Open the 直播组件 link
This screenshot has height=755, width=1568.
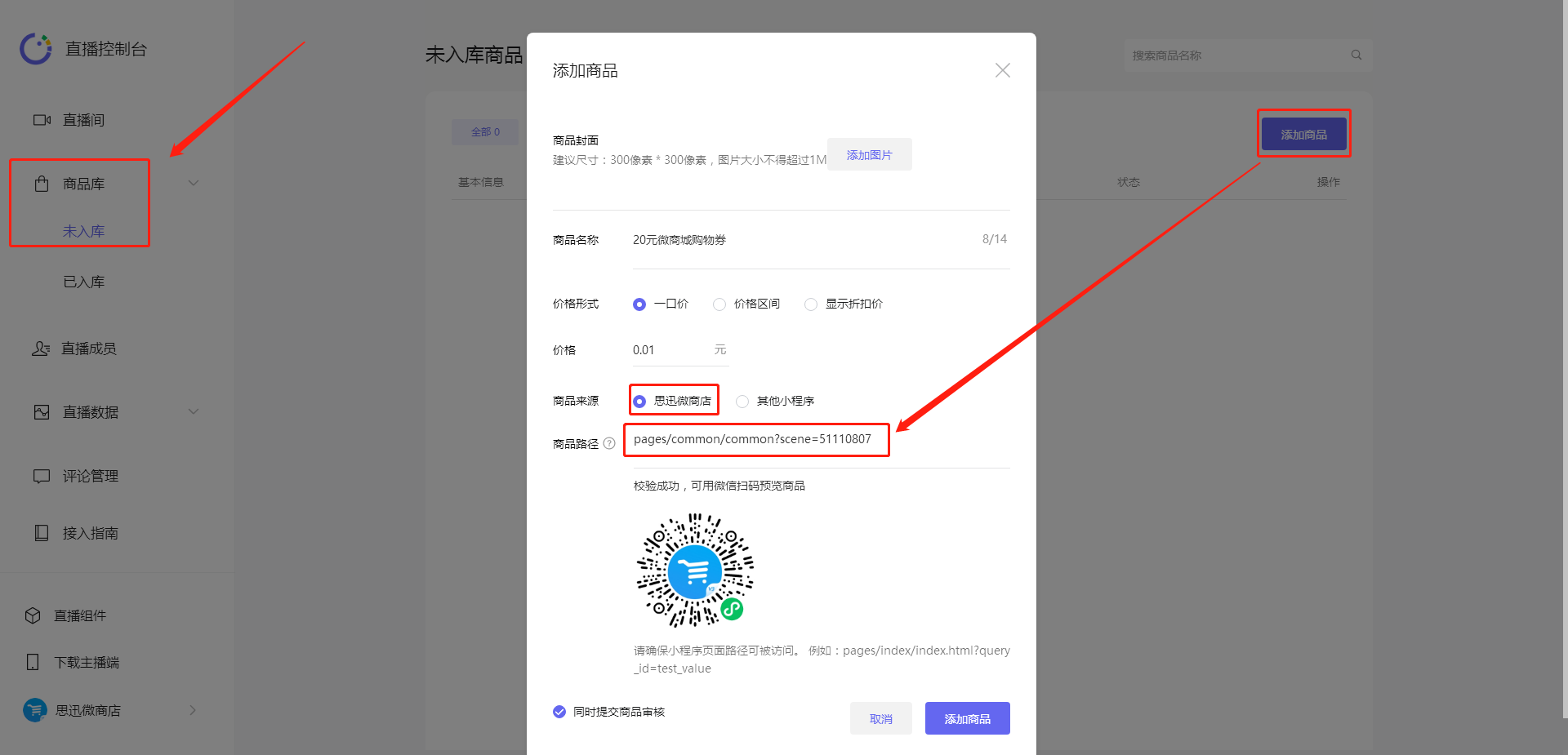pos(80,615)
